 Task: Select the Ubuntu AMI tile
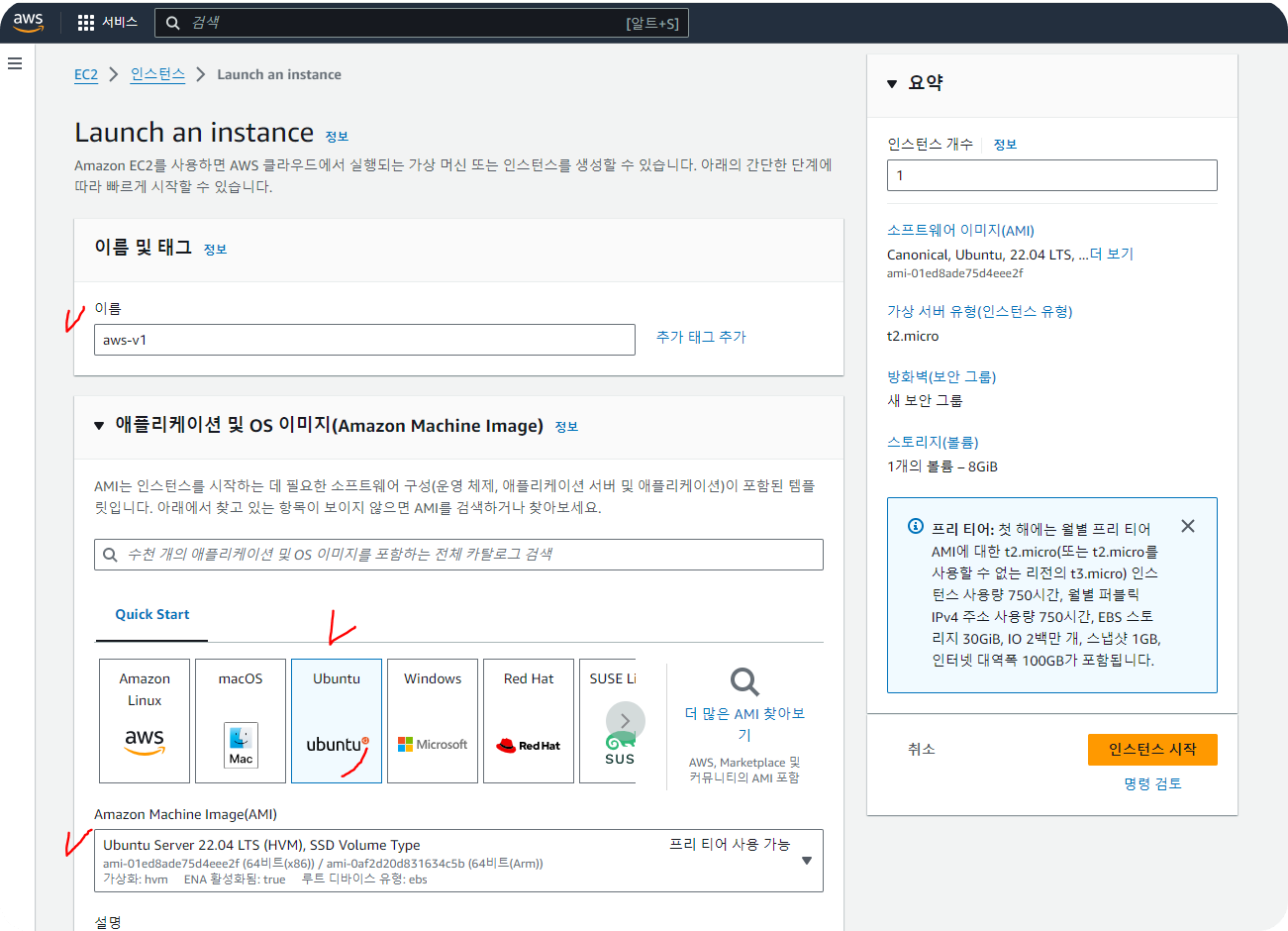(337, 721)
